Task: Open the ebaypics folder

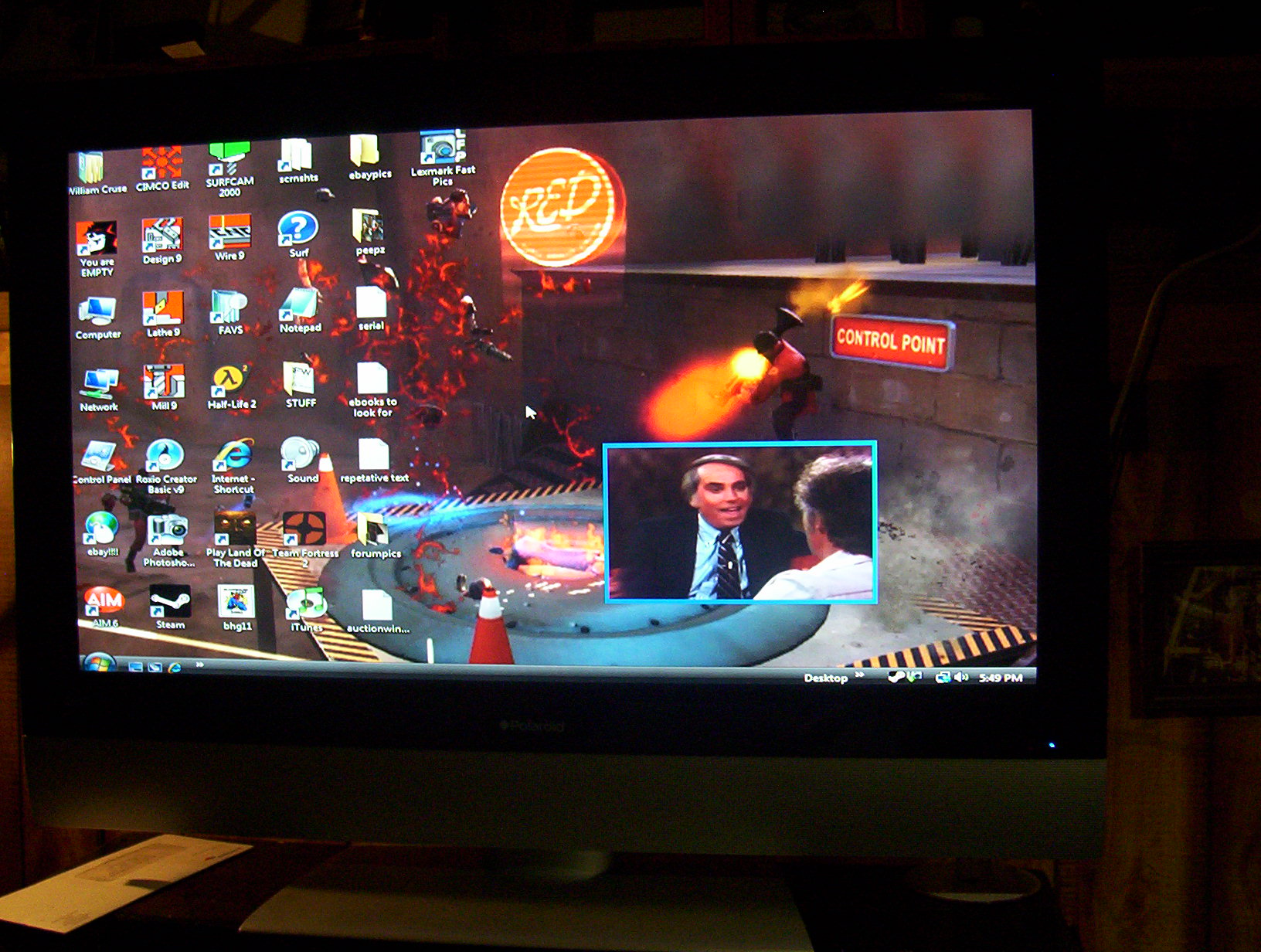Action: tap(369, 158)
